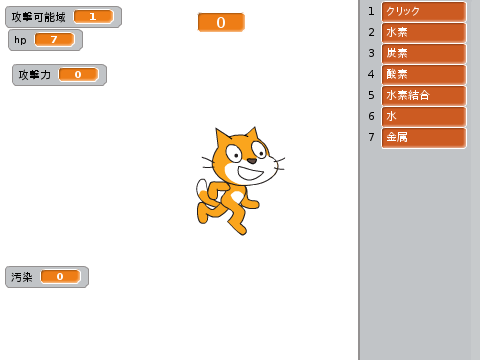The height and width of the screenshot is (360, 480).
Task: Select list item 4 酸素
Action: coord(424,75)
